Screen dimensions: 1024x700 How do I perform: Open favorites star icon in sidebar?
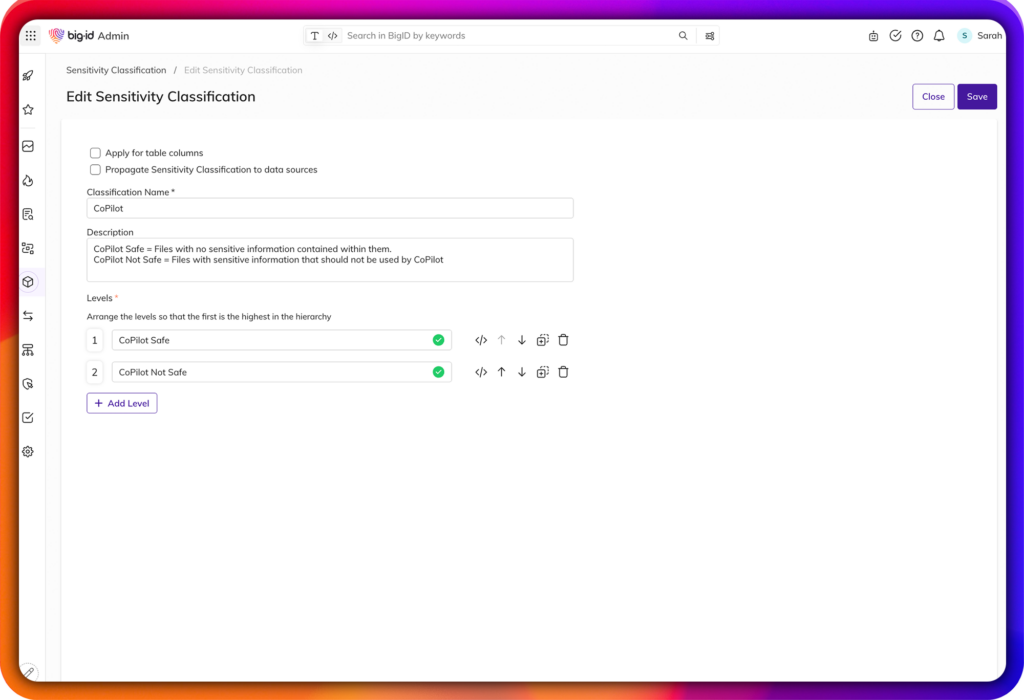[28, 110]
